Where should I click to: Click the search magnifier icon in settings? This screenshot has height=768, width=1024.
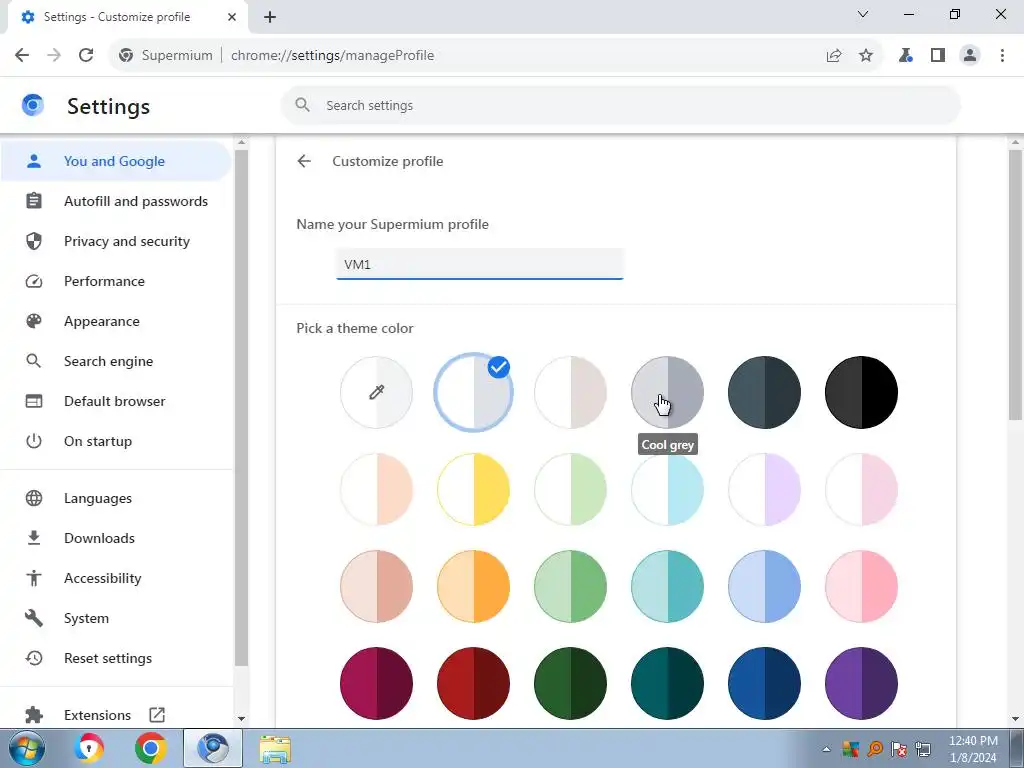pos(302,105)
